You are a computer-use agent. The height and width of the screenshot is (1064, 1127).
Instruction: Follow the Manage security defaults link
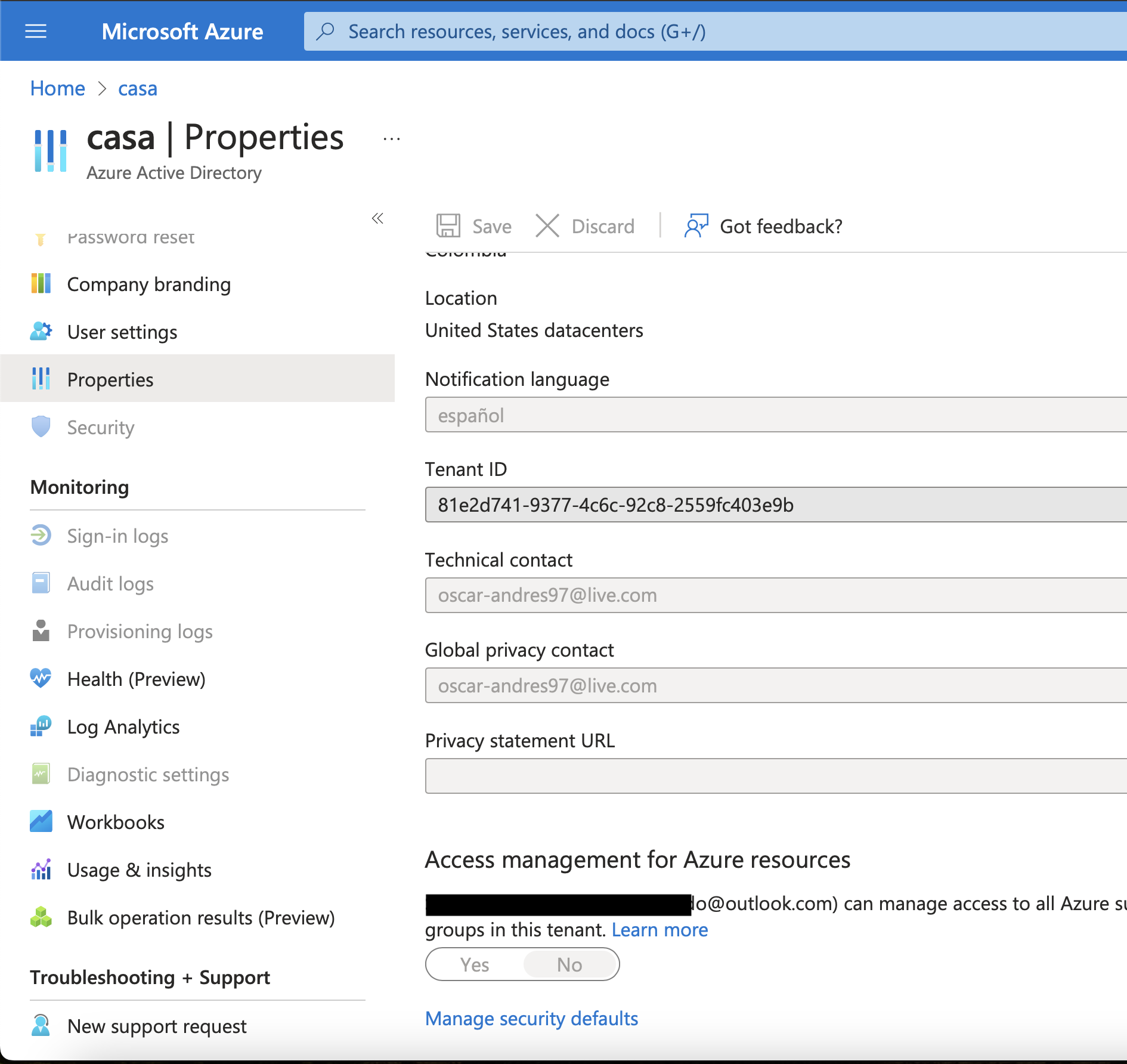coord(531,1018)
